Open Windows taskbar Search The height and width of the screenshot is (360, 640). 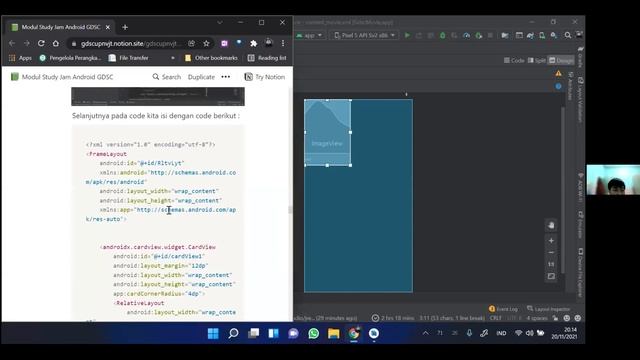coord(233,333)
